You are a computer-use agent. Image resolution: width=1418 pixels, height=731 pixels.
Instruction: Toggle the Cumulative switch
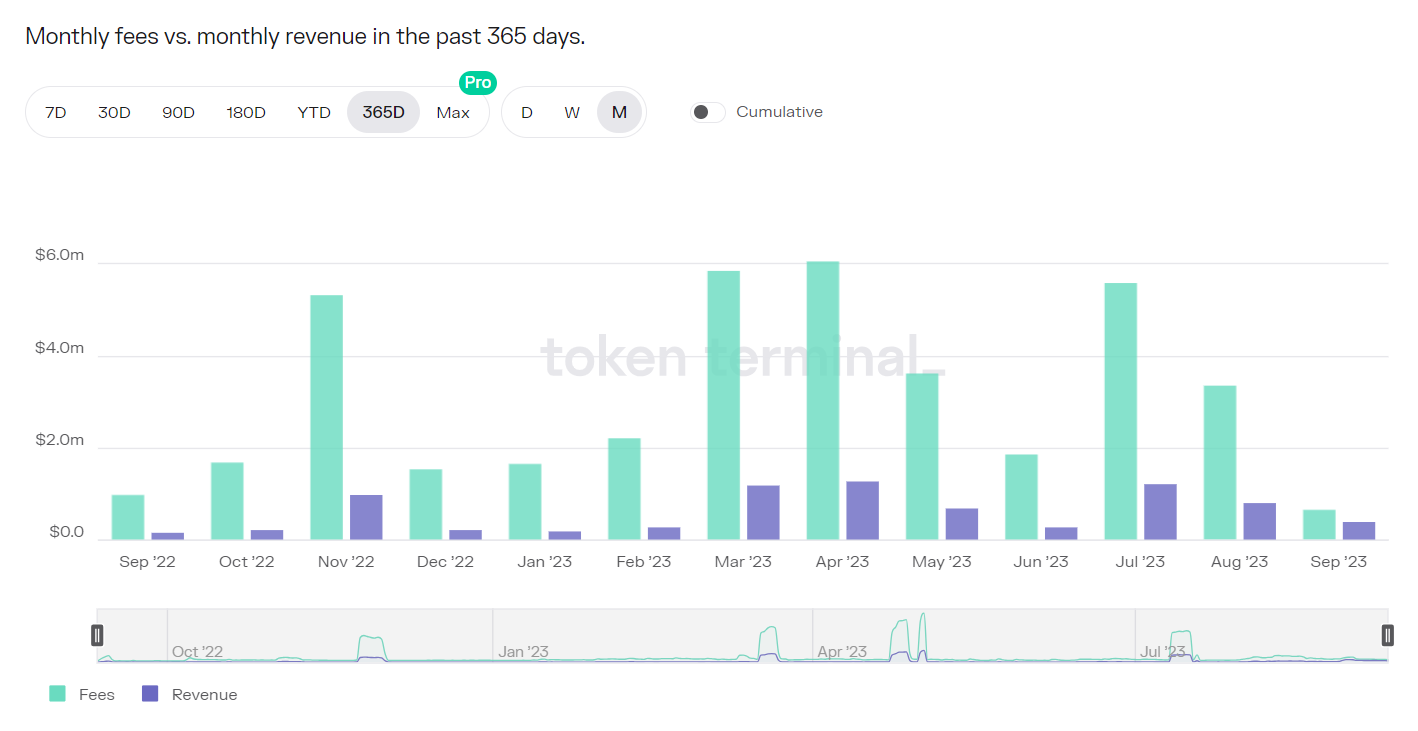[708, 112]
